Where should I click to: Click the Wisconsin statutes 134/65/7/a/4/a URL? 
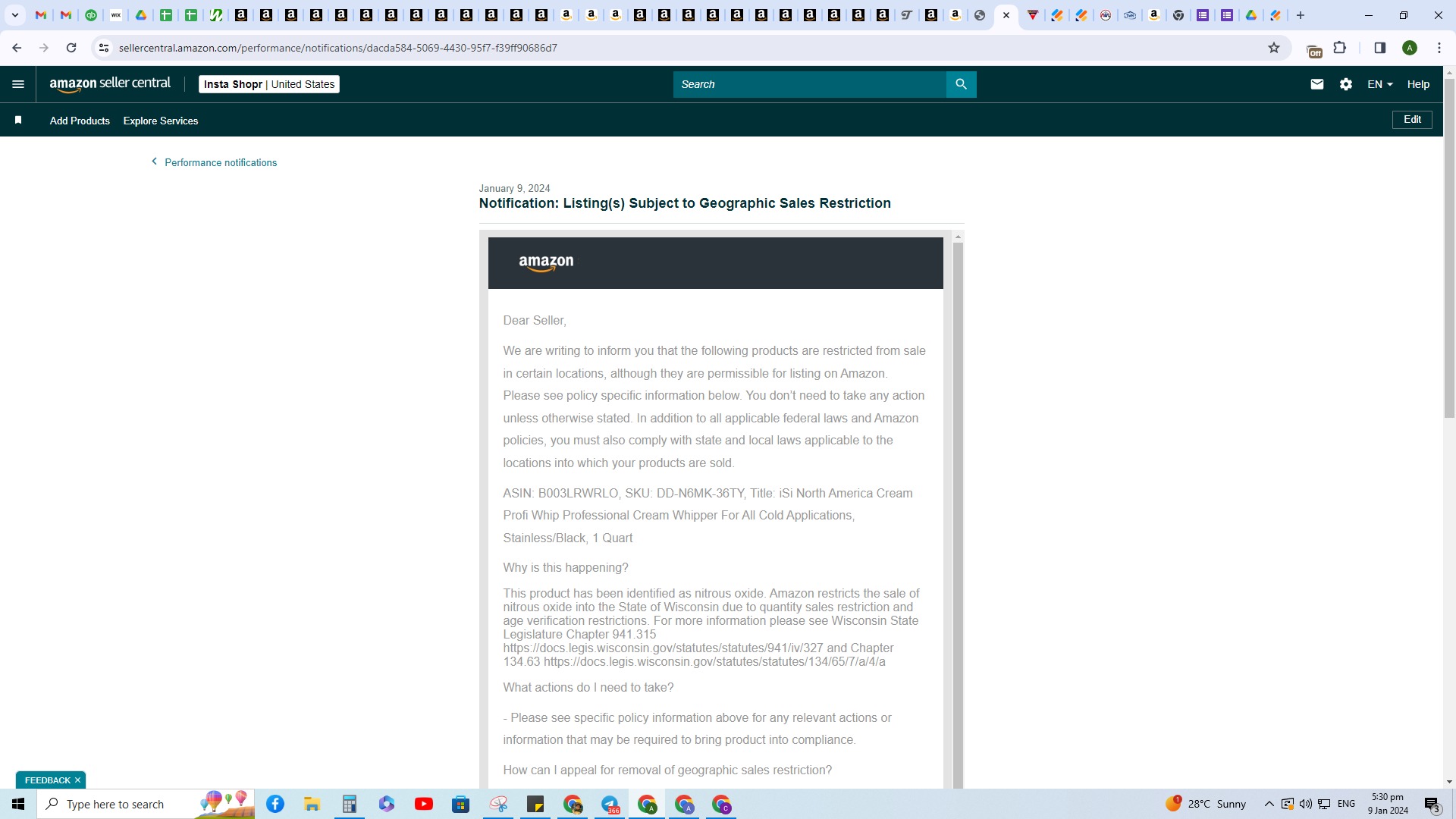(x=714, y=662)
